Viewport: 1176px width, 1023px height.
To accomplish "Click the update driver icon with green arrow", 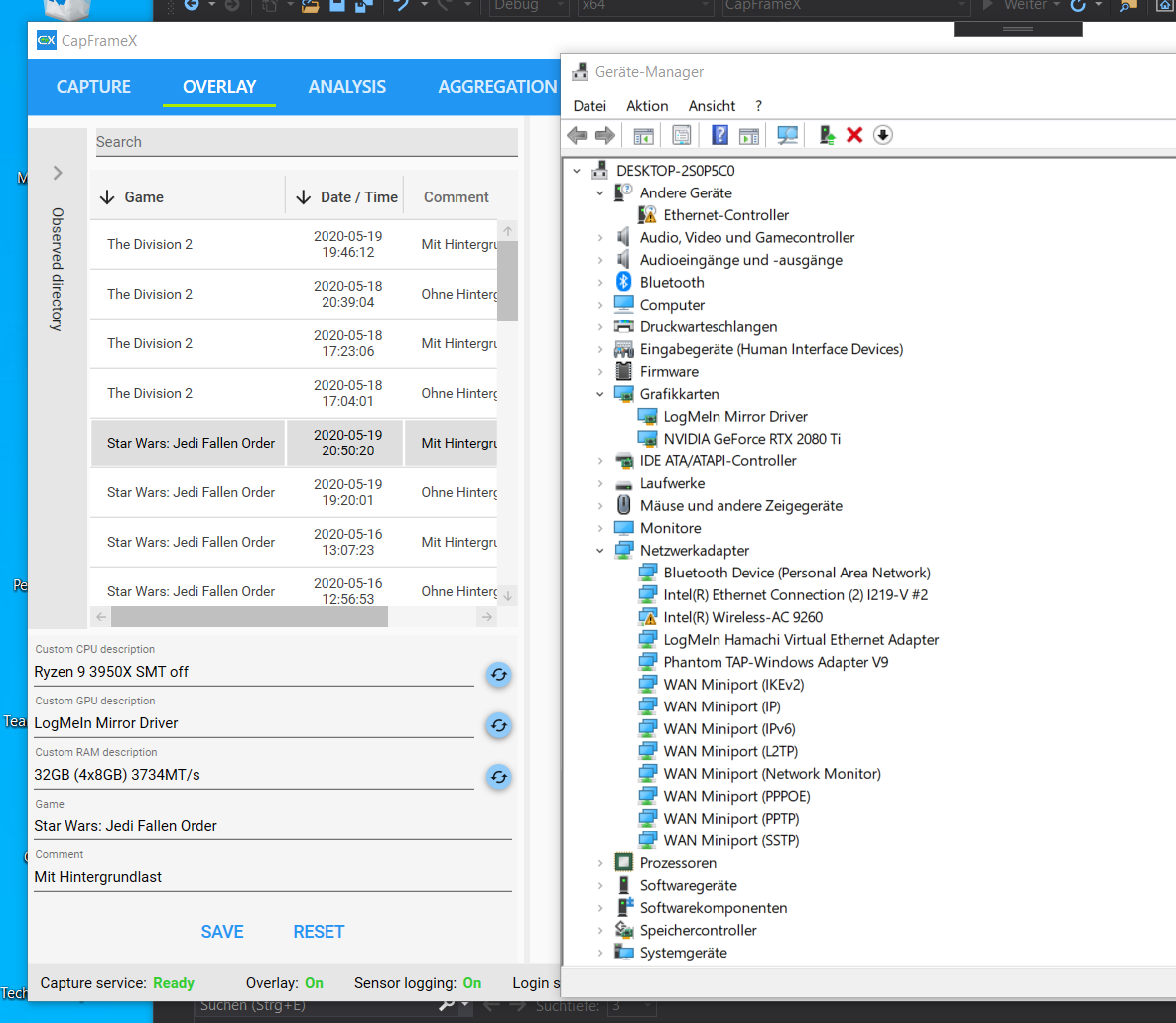I will [827, 135].
